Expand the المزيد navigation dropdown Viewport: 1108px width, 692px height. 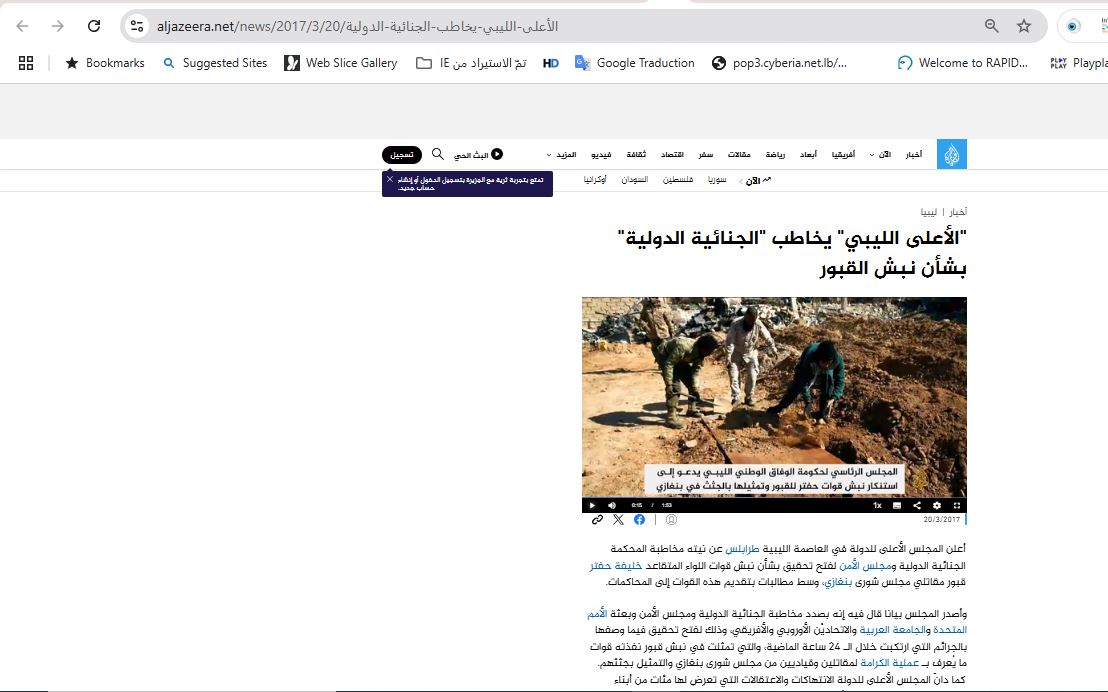click(562, 155)
